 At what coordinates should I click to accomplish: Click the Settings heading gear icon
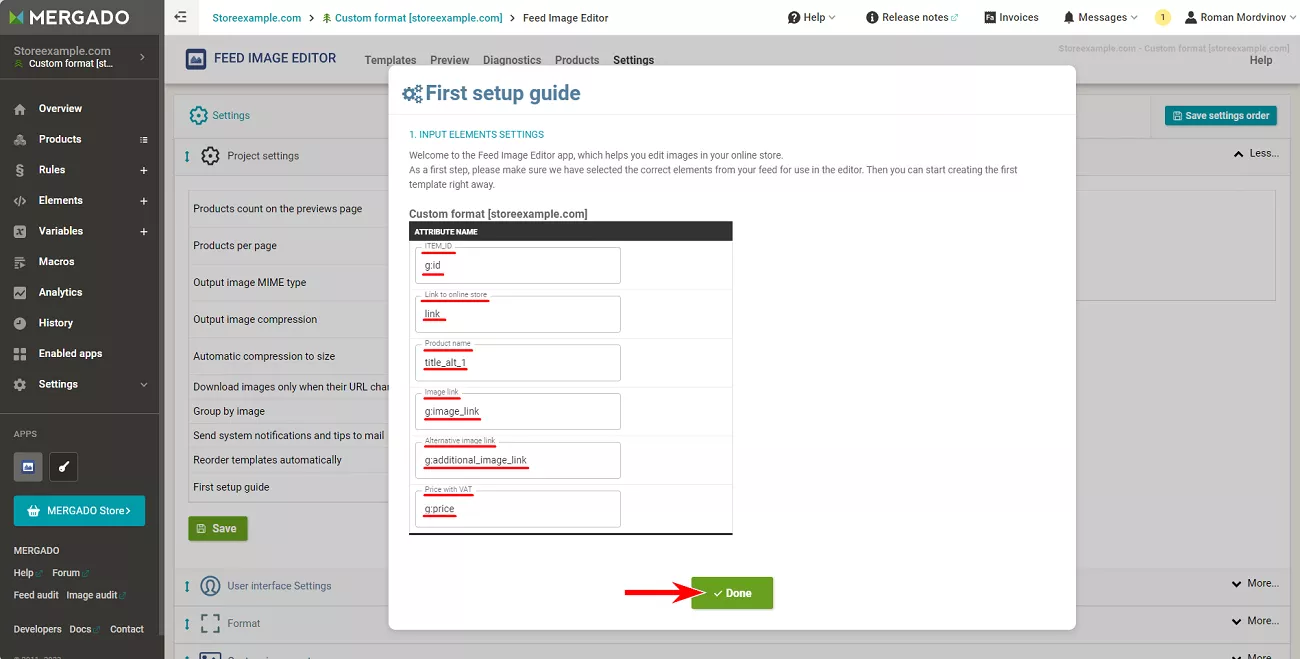198,115
